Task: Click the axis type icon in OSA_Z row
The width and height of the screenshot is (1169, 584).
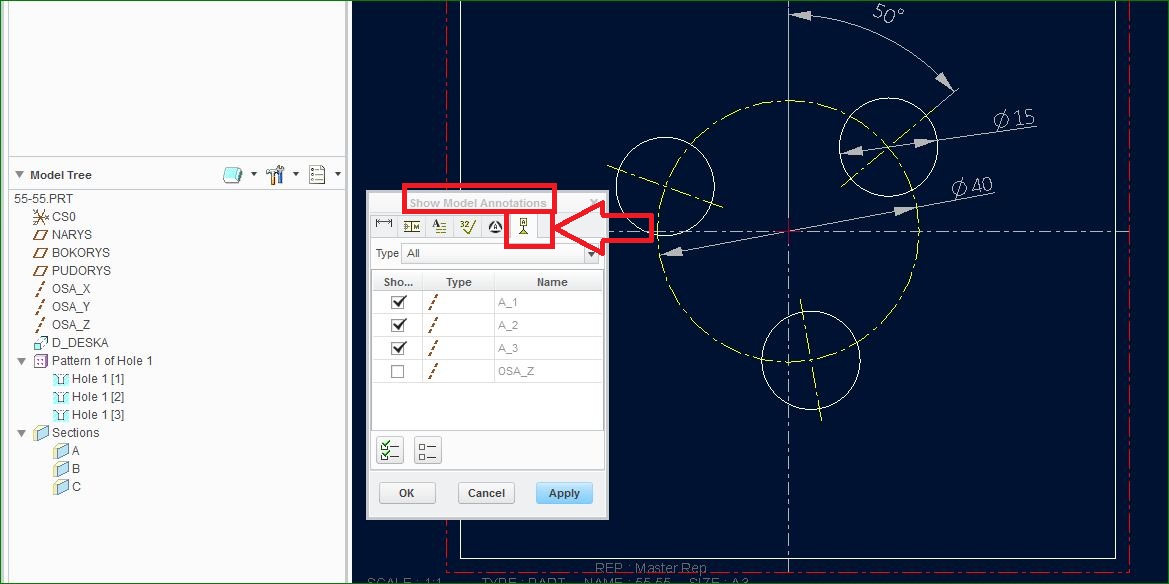Action: [x=433, y=371]
